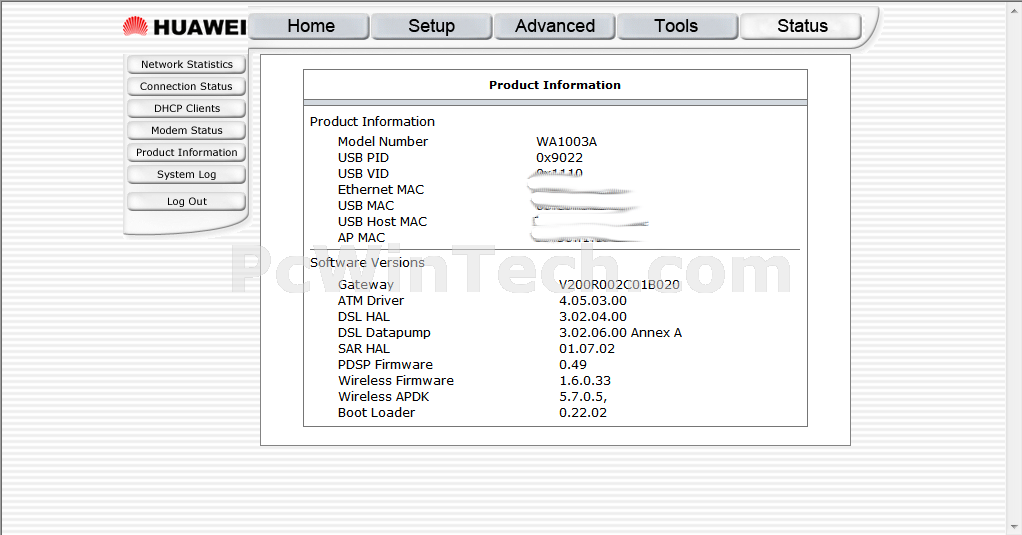This screenshot has width=1022, height=535.
Task: Click the Wireless Firmware label
Action: (396, 381)
